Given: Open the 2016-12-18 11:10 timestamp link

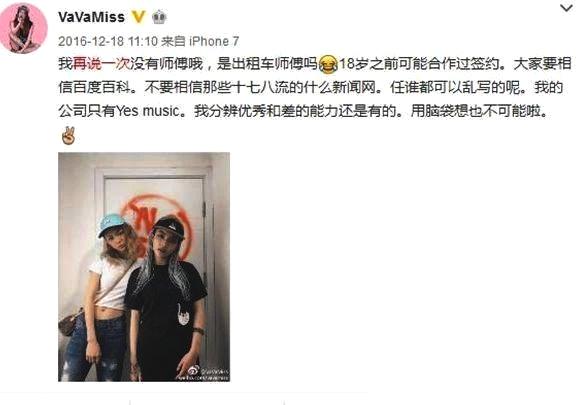Looking at the screenshot, I should (108, 41).
